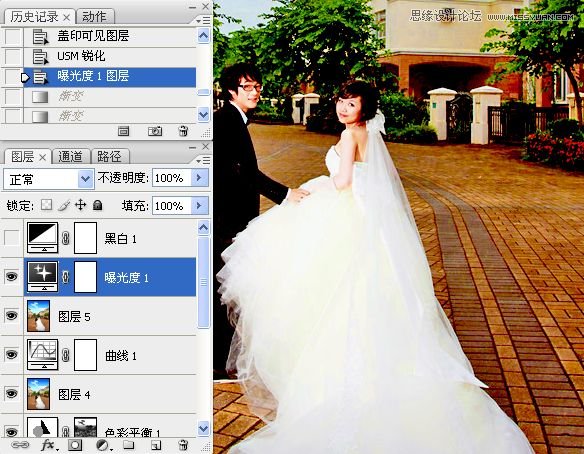Add layer mask at panel bottom
Image resolution: width=584 pixels, height=454 pixels.
(75, 445)
